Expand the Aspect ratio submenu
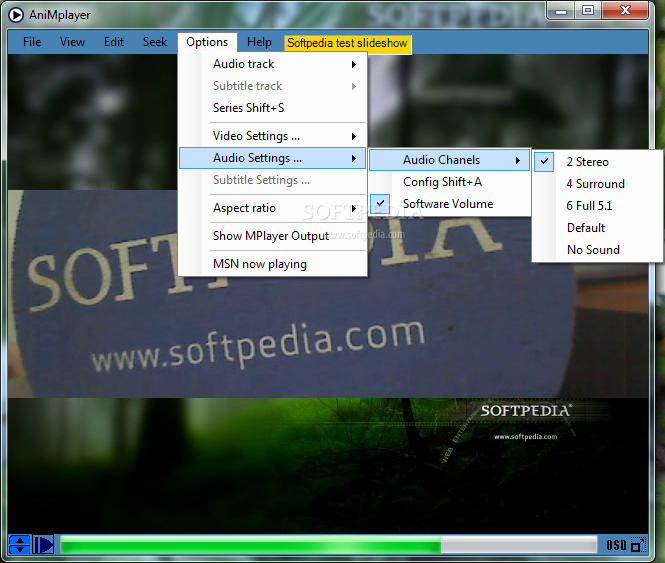665x563 pixels. (x=273, y=208)
